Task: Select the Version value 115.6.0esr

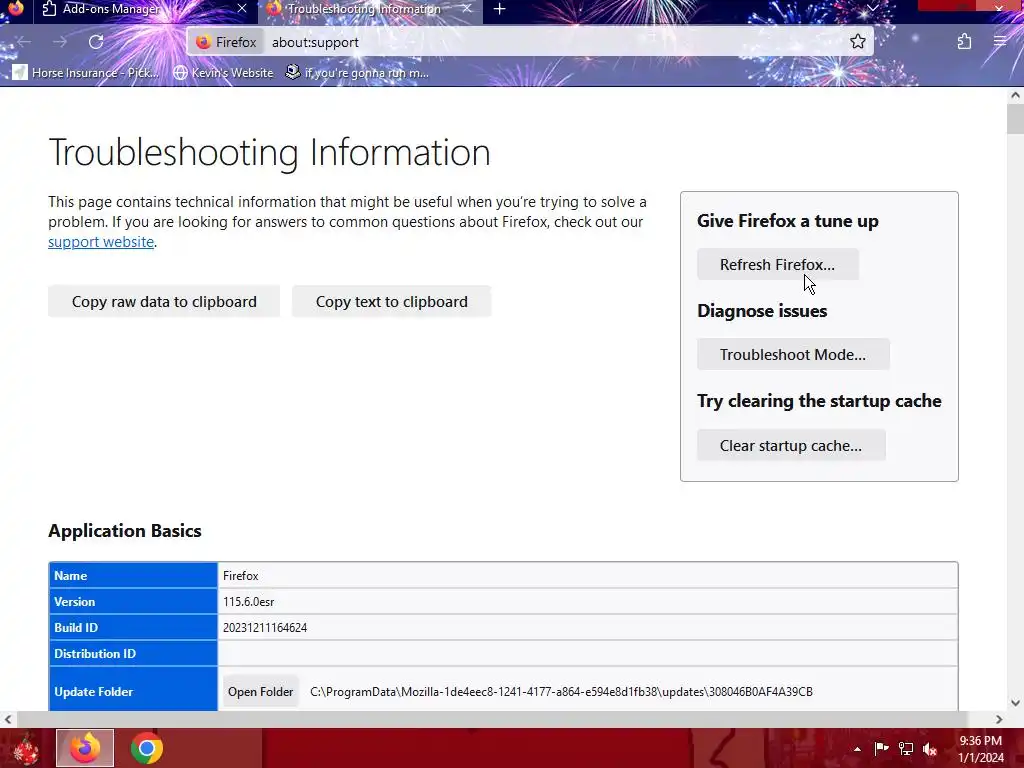Action: click(x=248, y=601)
